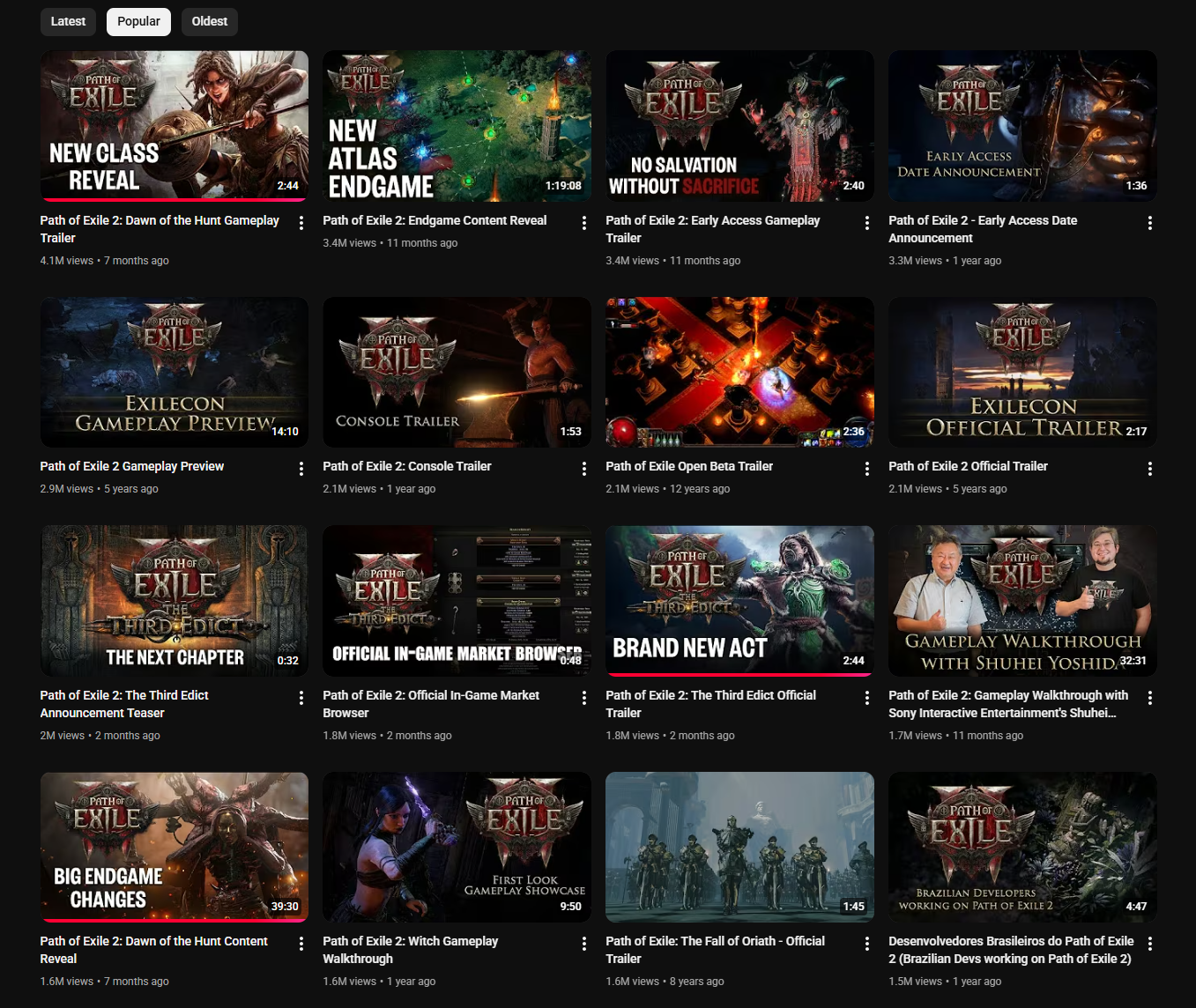Open the Console Trailer thumbnail

pos(457,372)
